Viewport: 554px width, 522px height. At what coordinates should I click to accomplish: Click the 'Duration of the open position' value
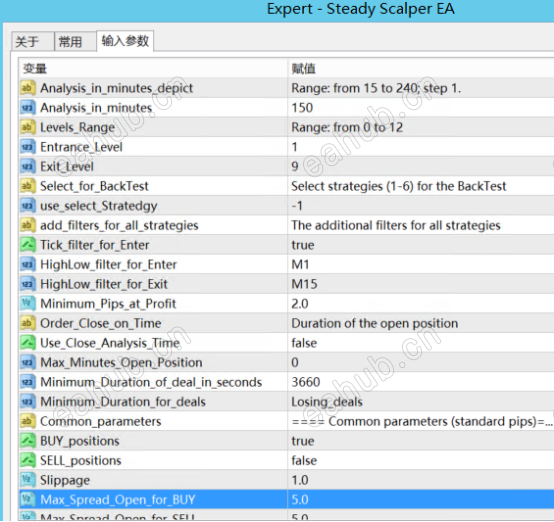375,323
